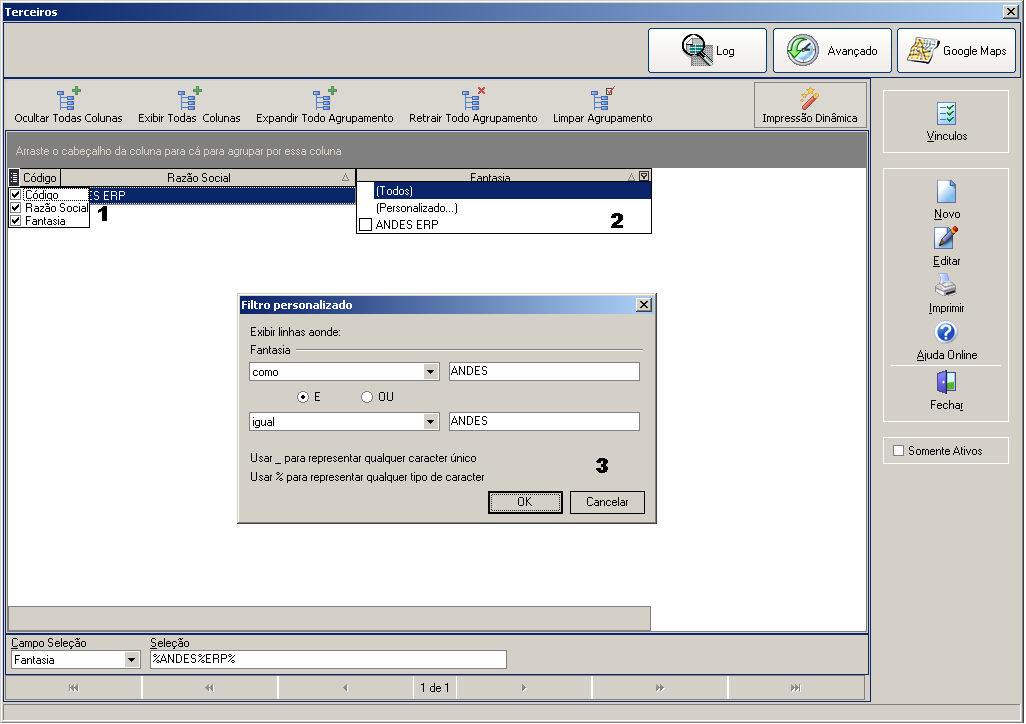1026x724 pixels.
Task: Go to the previous record
Action: tap(345, 687)
